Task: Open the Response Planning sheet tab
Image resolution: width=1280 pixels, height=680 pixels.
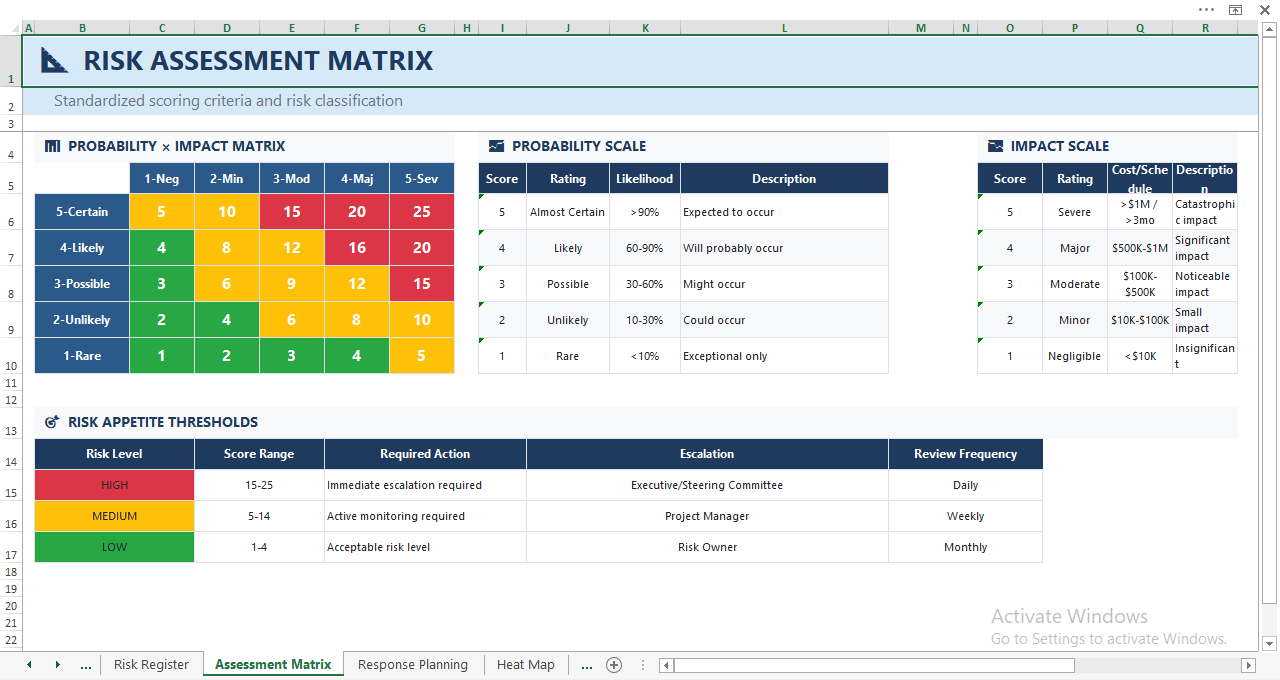Action: 413,665
